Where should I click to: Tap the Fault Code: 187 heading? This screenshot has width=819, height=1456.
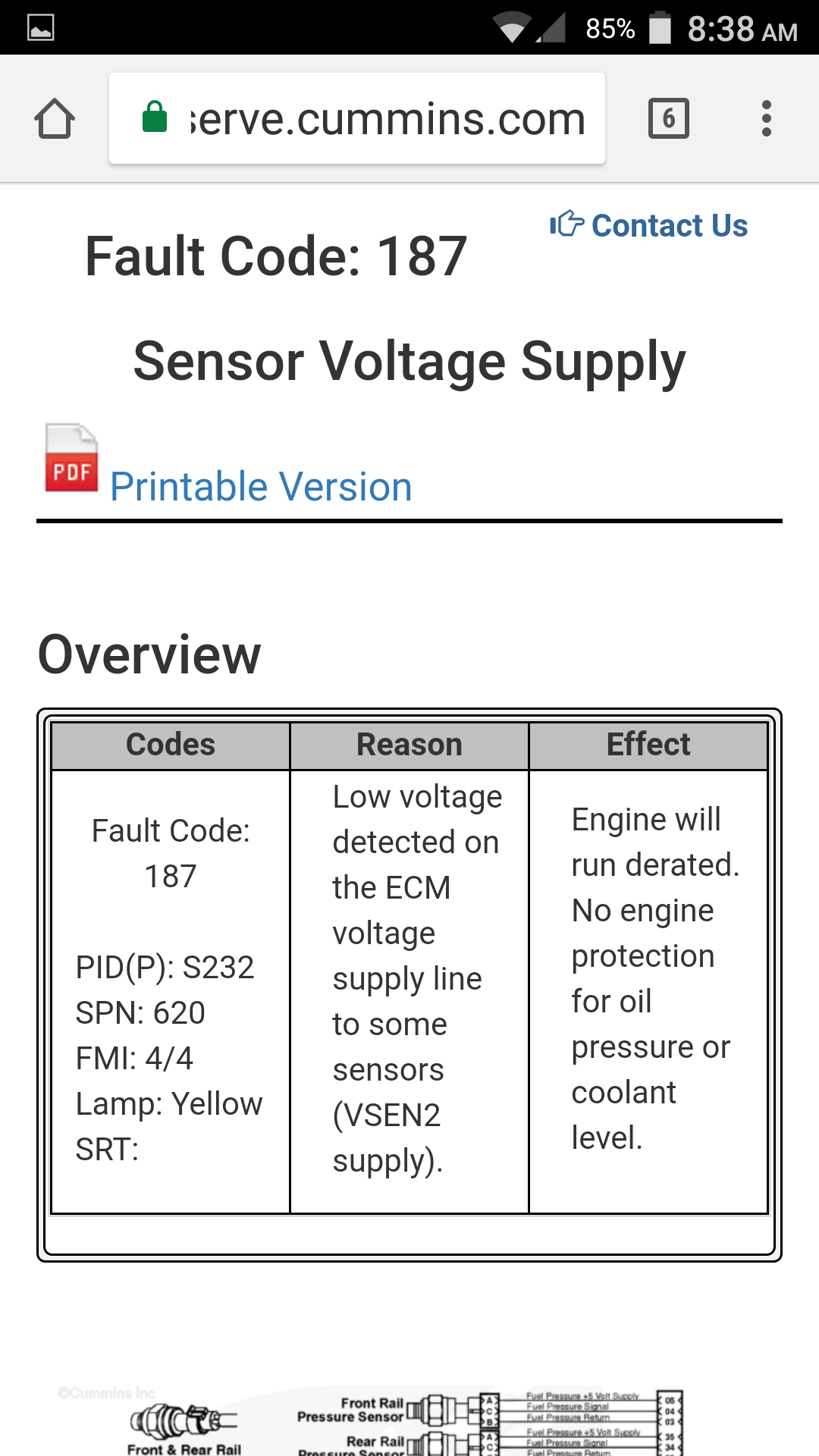[x=276, y=256]
